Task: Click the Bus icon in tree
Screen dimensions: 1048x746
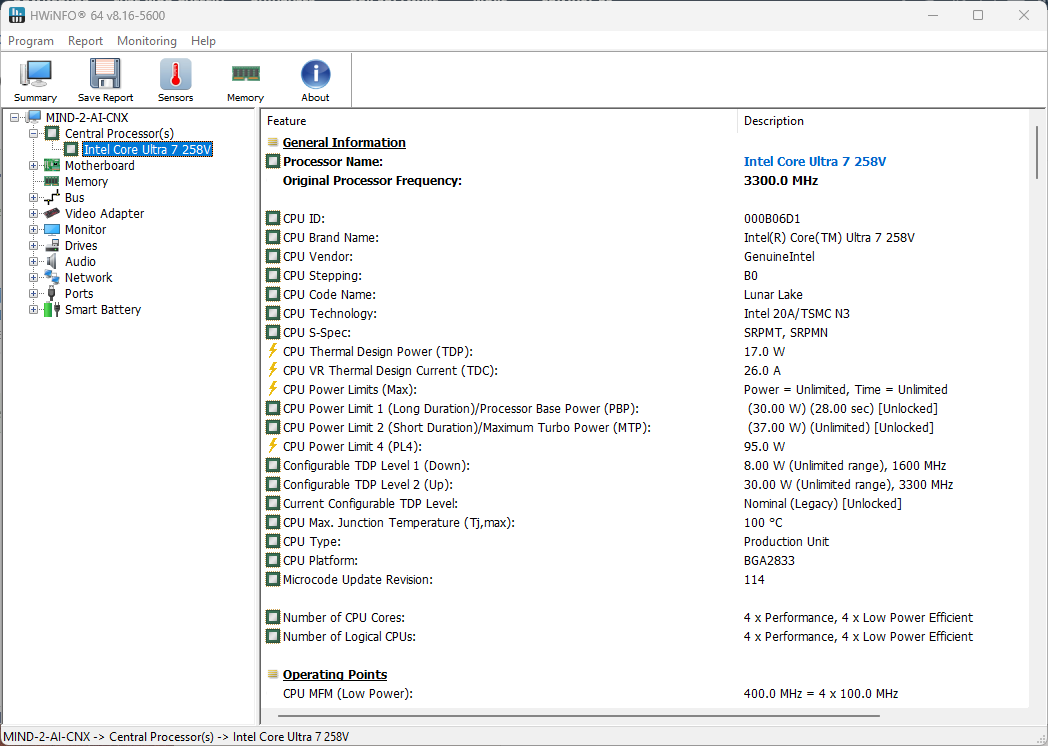Action: pos(51,197)
